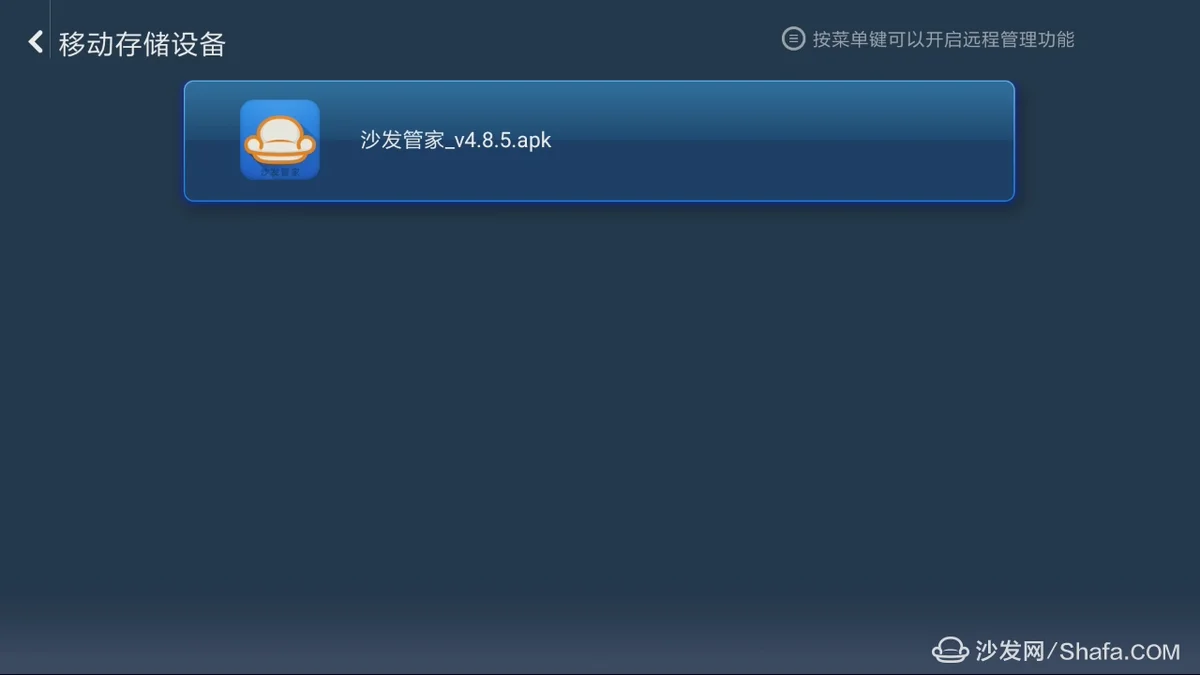Click the sofa logo in the watermark
Image resolution: width=1200 pixels, height=675 pixels.
tap(950, 650)
